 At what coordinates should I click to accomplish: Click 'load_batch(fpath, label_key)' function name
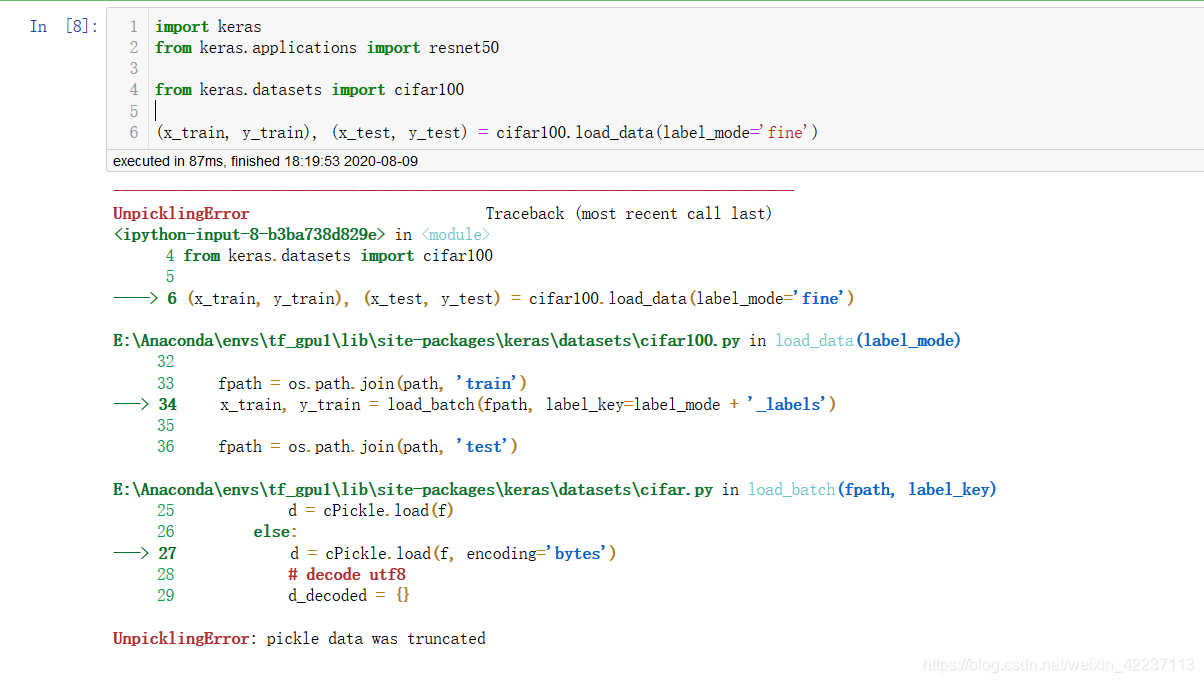[872, 490]
